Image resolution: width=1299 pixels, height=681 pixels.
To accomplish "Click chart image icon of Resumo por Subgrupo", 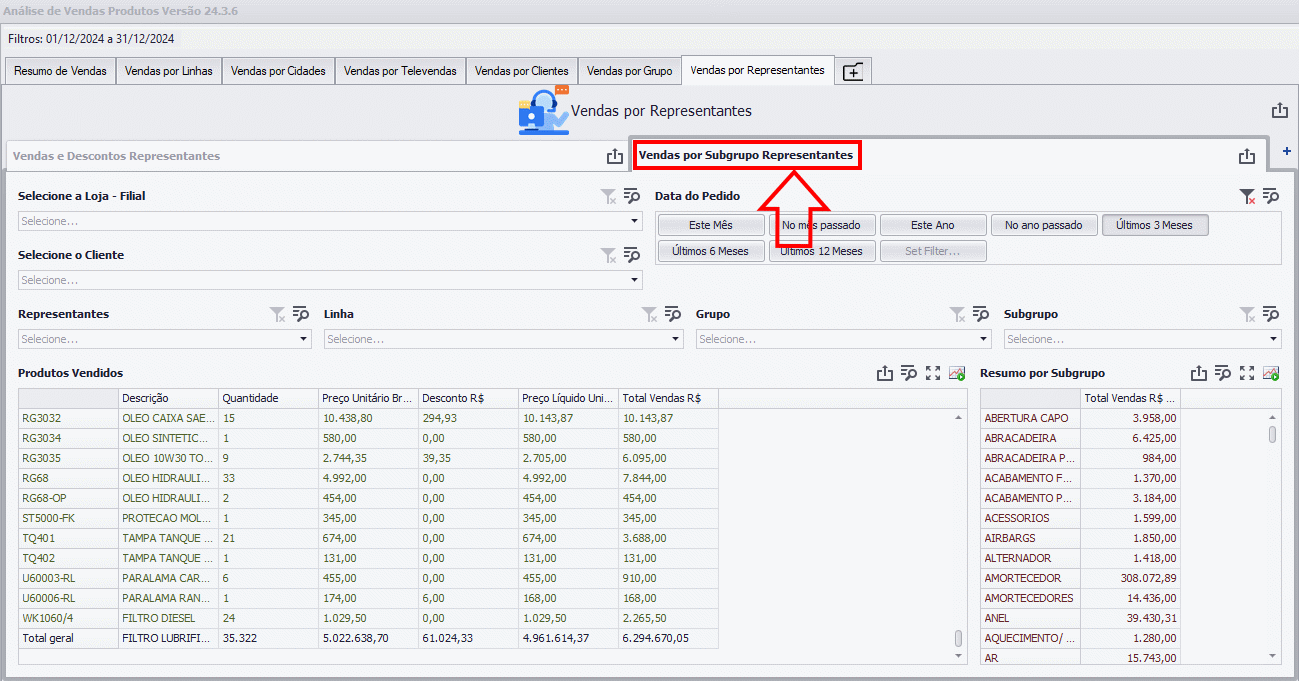I will point(1271,373).
